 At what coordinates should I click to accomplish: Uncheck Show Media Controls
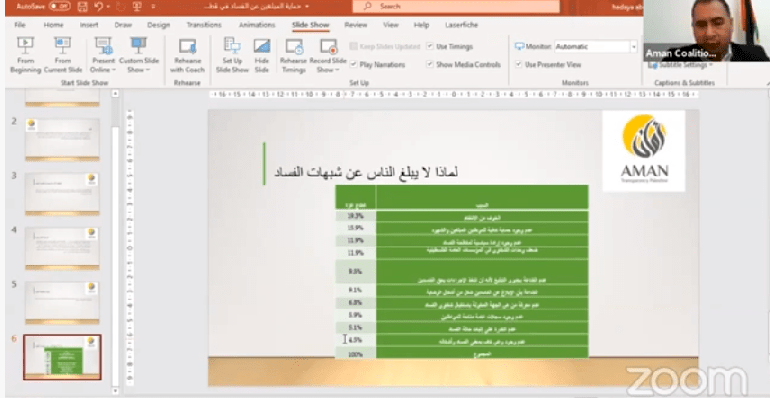[x=430, y=64]
